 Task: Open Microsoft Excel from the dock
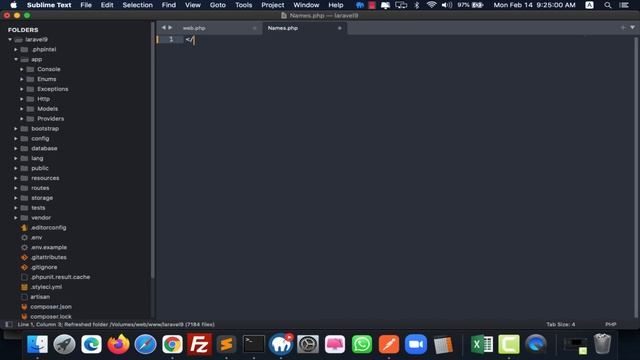[482, 344]
